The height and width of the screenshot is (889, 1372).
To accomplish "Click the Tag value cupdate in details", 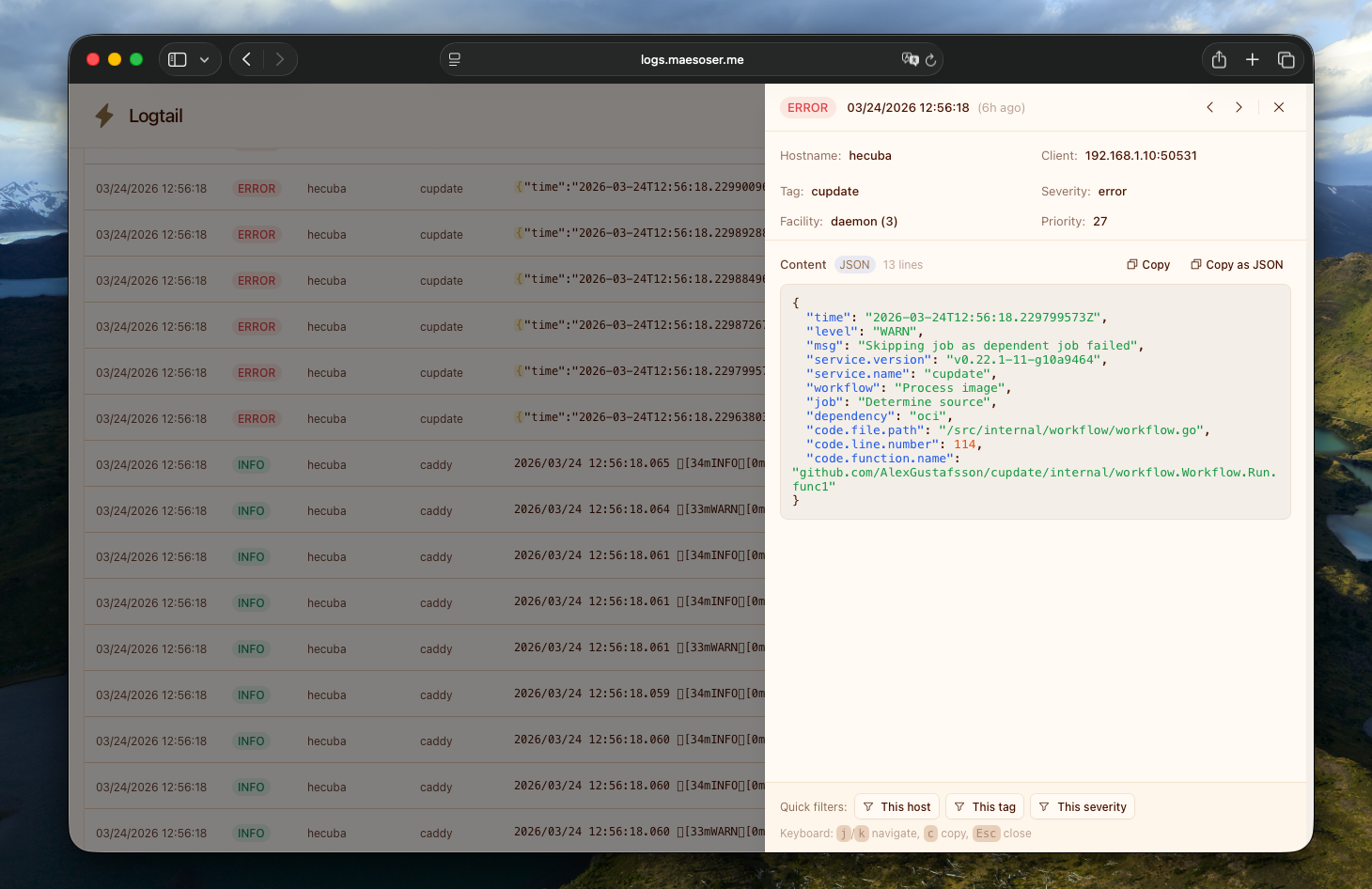I will pyautogui.click(x=835, y=192).
